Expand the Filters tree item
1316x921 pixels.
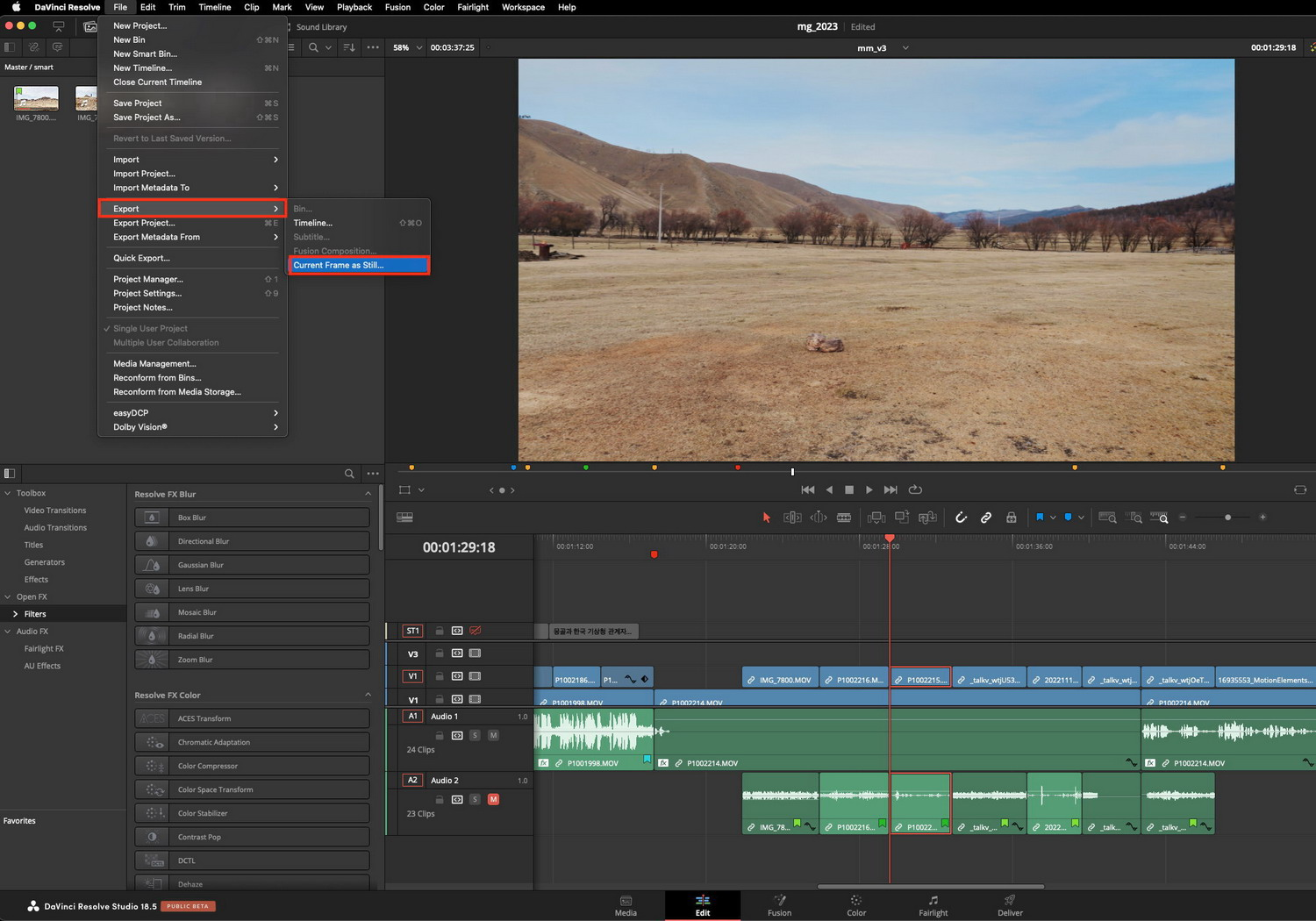tap(15, 614)
